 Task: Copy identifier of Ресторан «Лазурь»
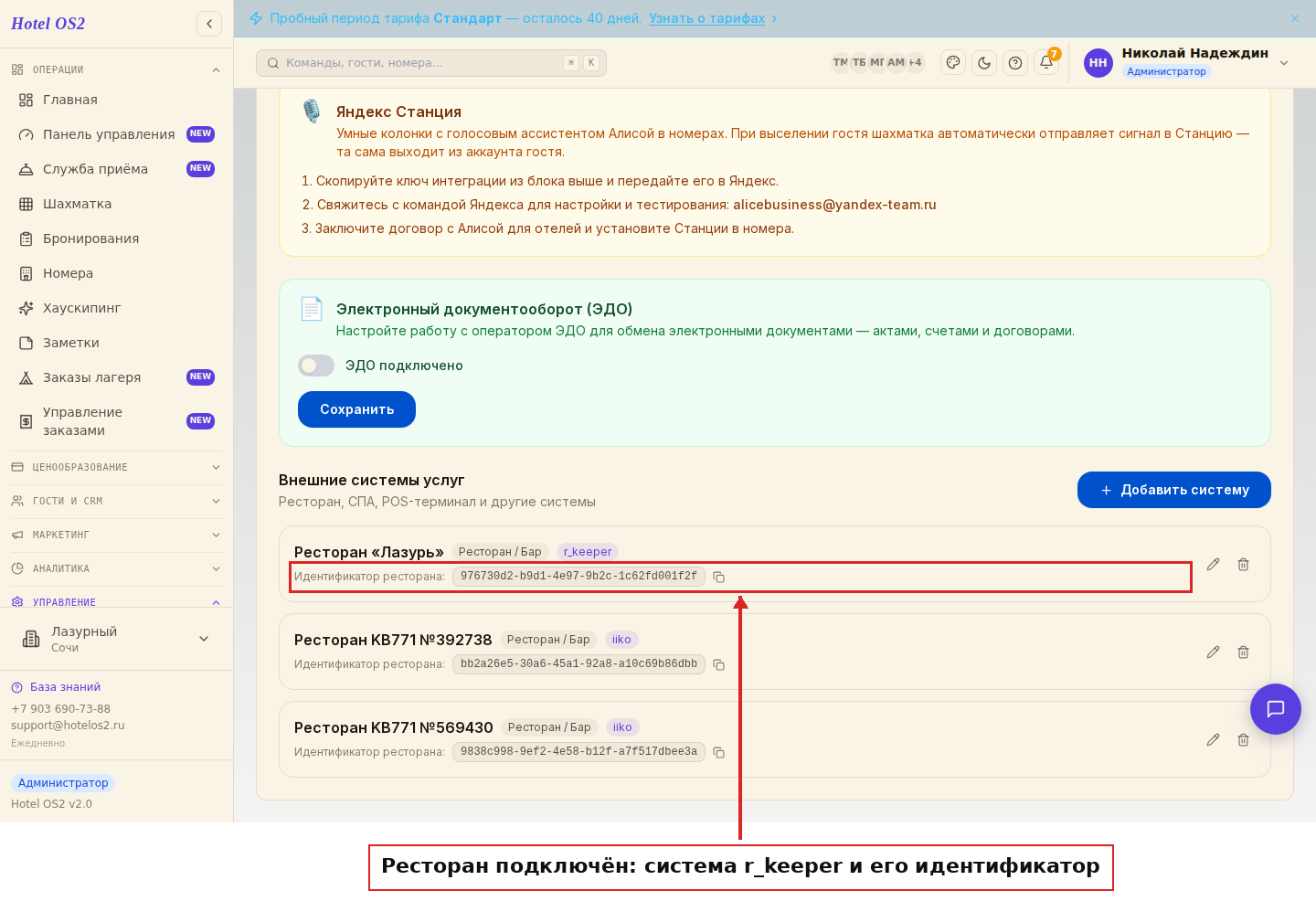tap(719, 578)
